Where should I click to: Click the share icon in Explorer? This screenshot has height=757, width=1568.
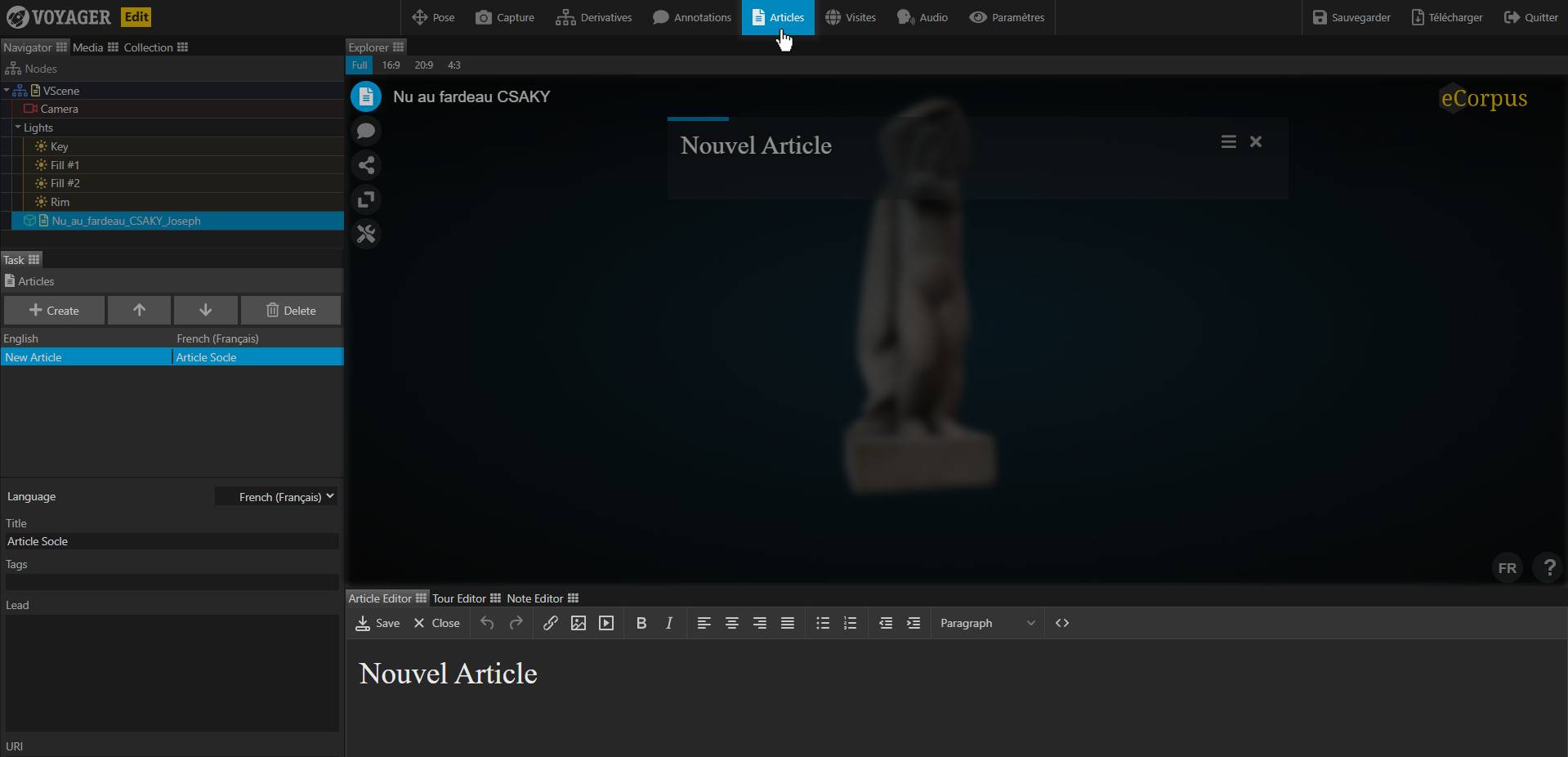coord(366,165)
